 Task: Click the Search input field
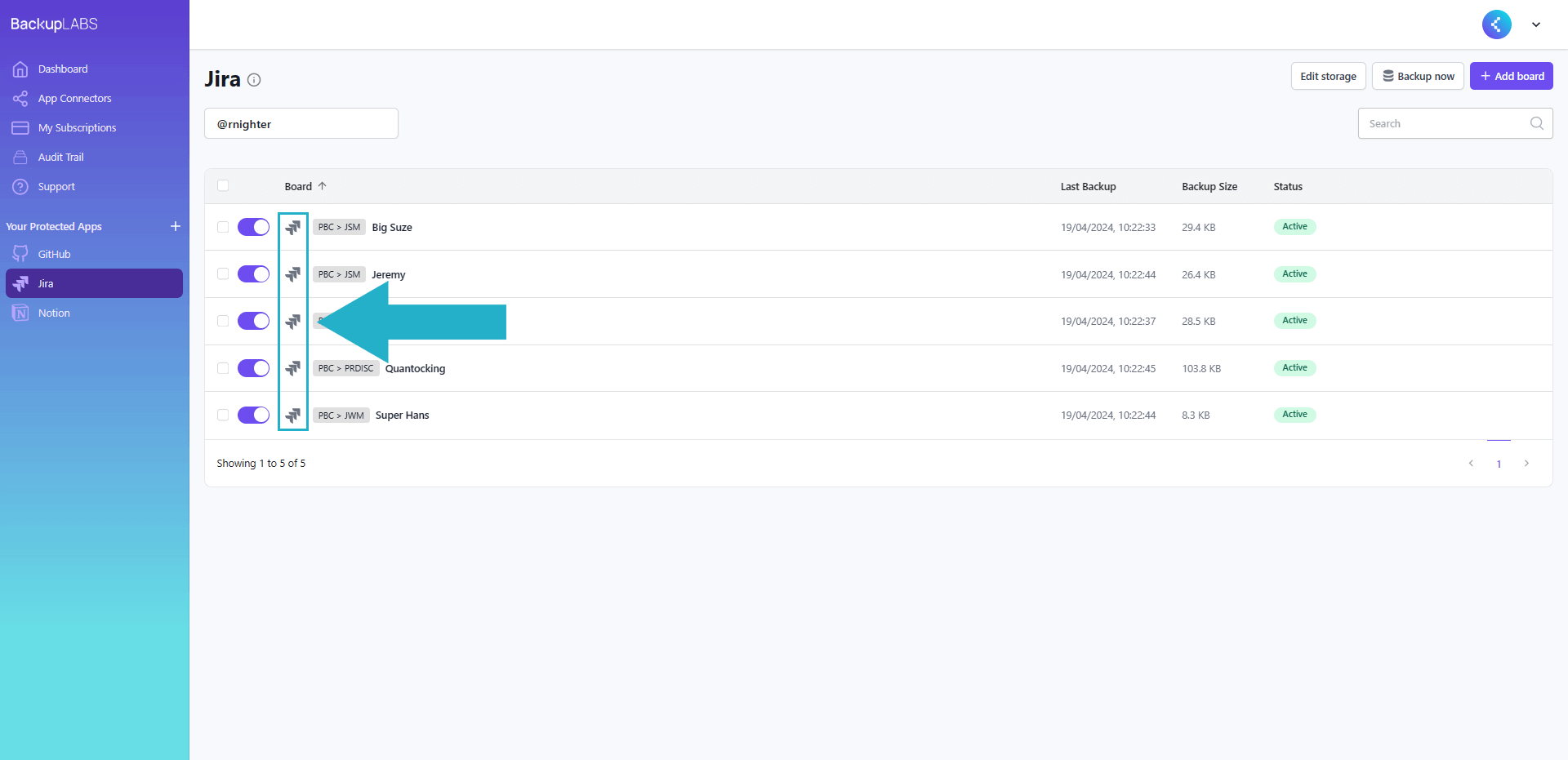click(x=1455, y=124)
